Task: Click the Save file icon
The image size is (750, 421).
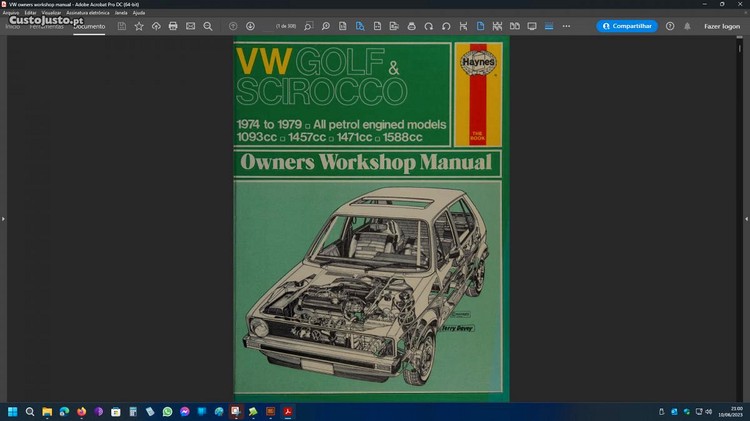Action: [121, 26]
